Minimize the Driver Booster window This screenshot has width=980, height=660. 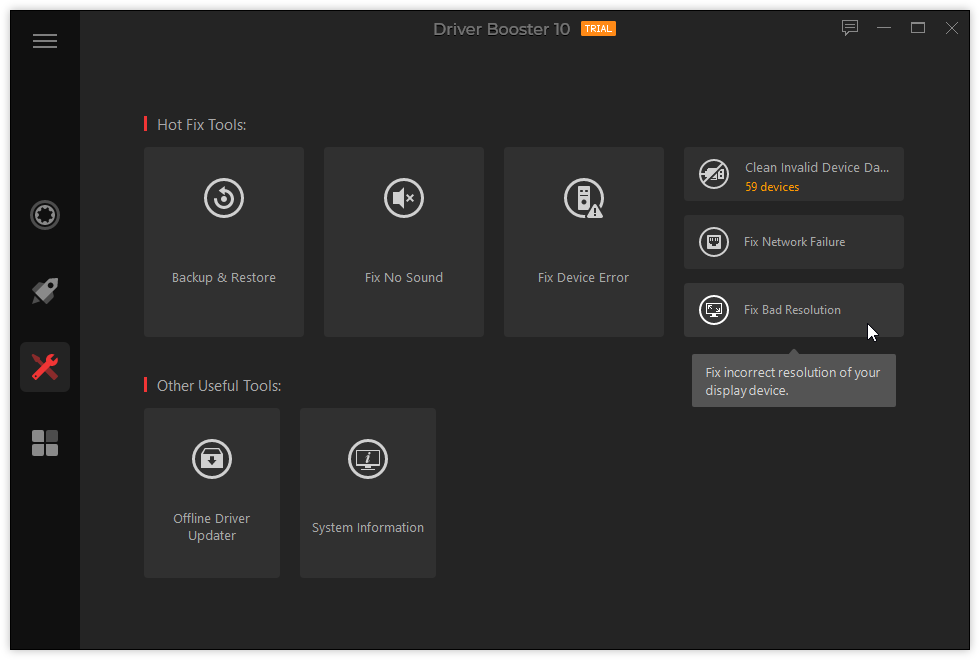click(884, 28)
